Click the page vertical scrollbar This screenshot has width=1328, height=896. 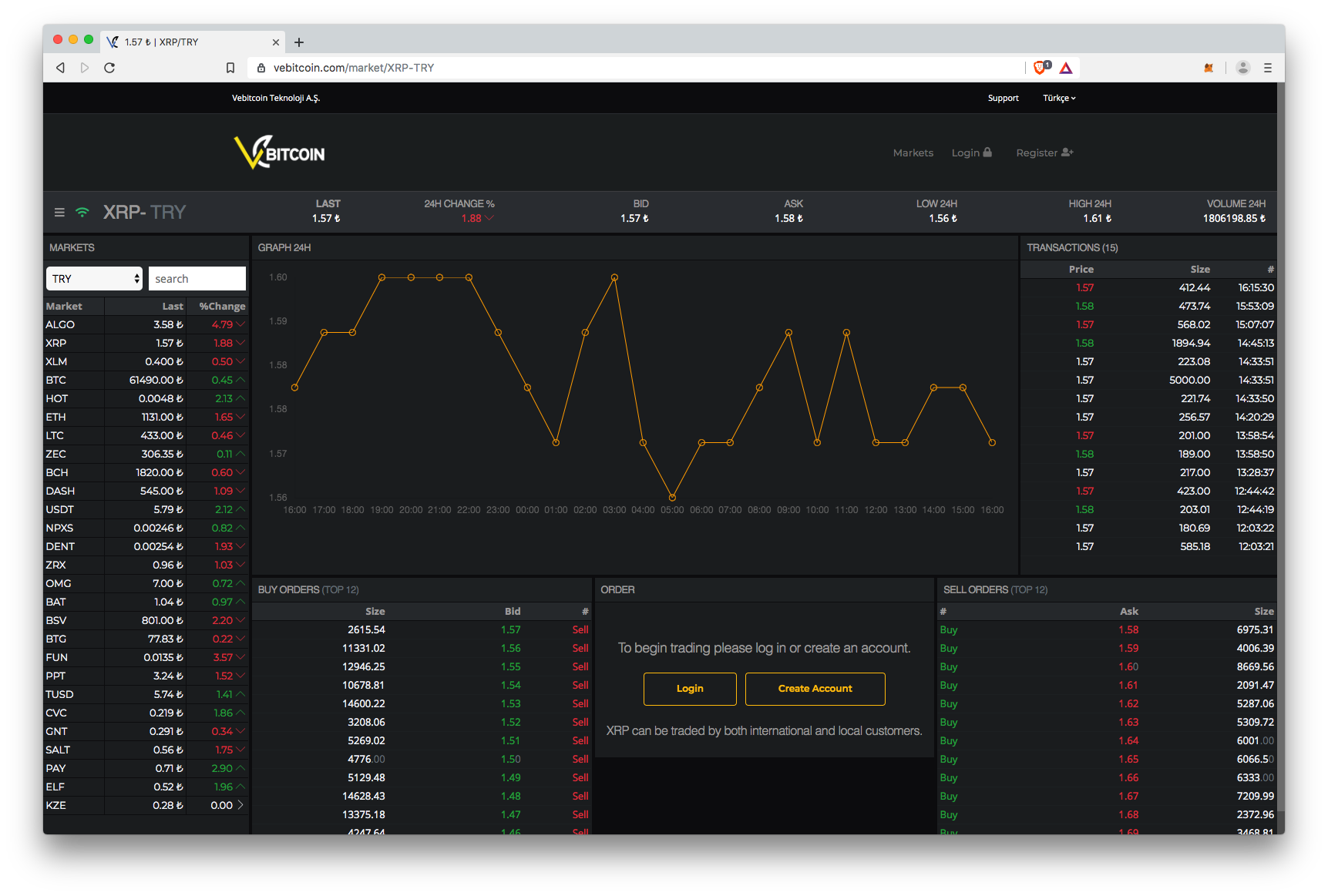pyautogui.click(x=1281, y=447)
